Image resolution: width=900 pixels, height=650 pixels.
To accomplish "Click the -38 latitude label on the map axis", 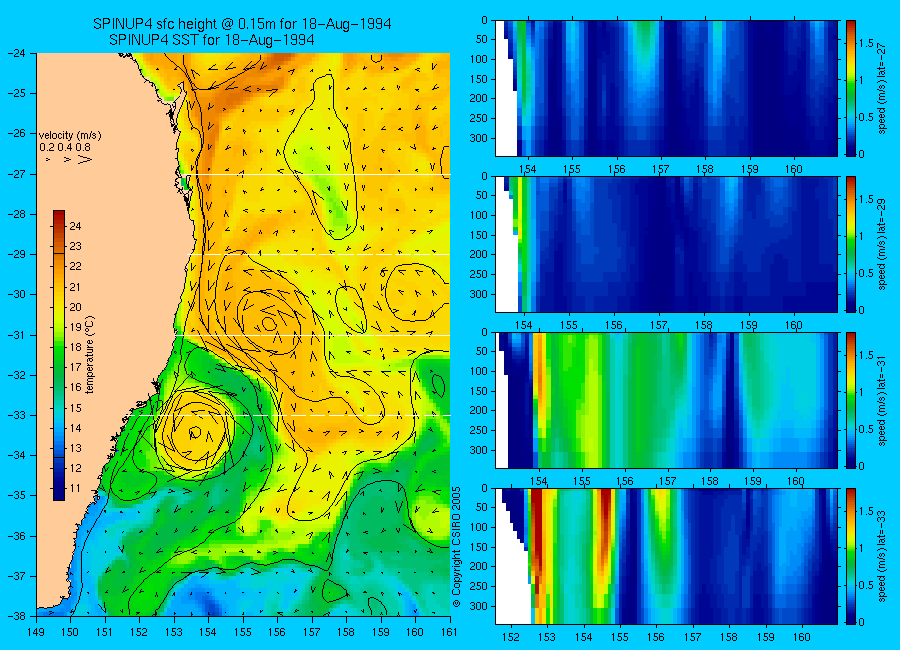I will click(x=17, y=616).
